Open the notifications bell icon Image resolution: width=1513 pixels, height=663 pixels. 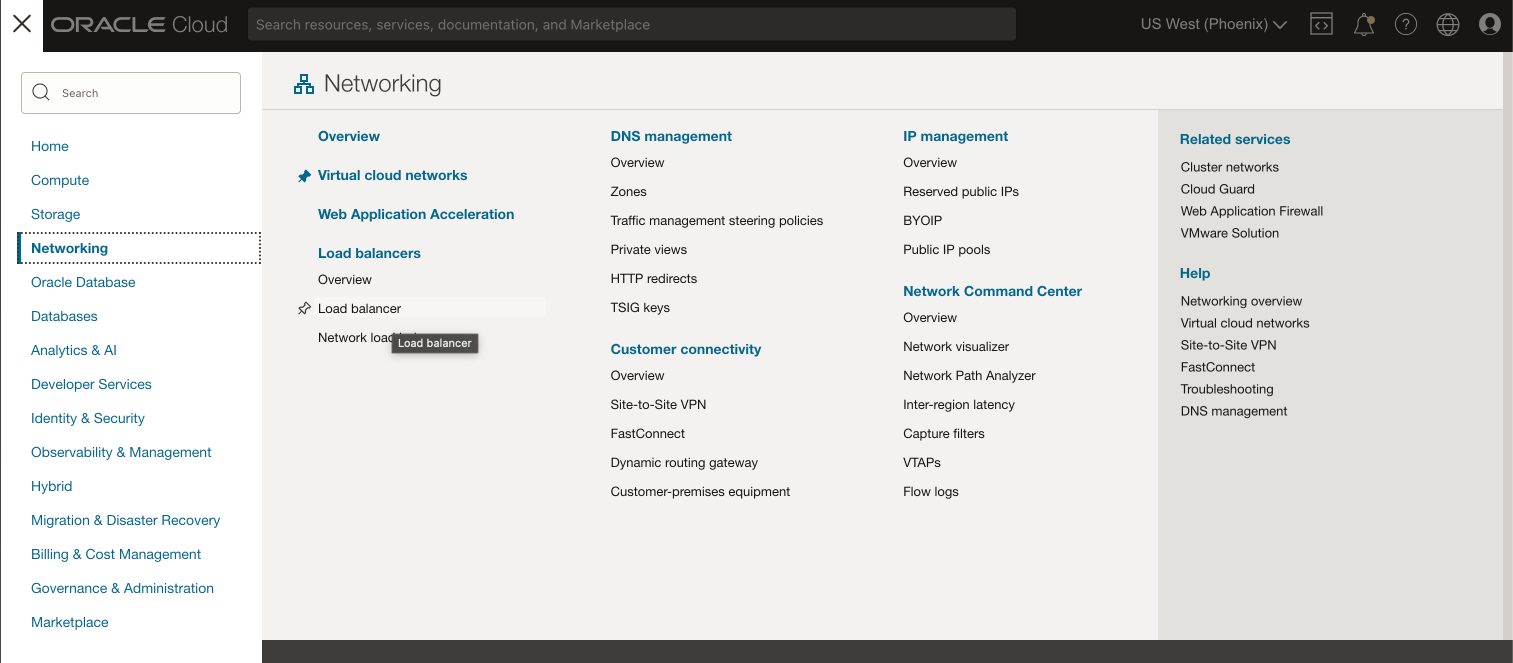(1363, 23)
